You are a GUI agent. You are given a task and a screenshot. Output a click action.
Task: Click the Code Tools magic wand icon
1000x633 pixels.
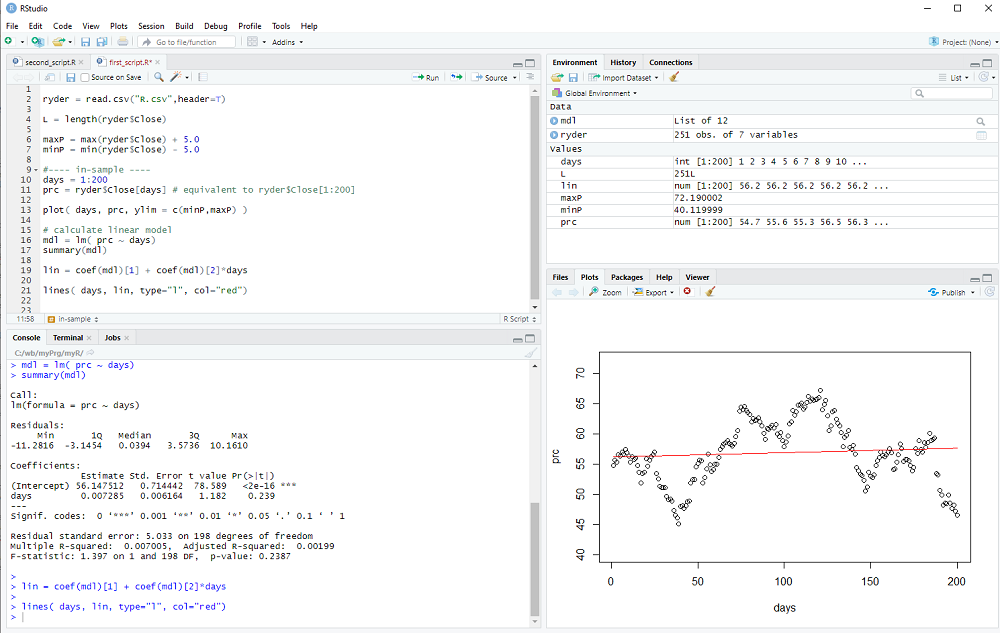tap(176, 77)
